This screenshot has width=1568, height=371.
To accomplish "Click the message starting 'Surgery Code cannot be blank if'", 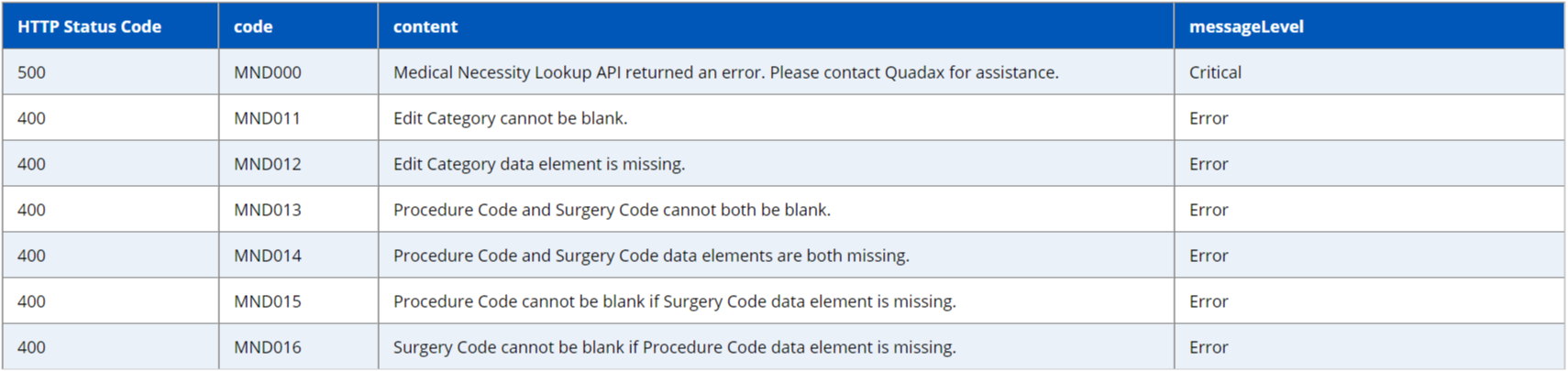I will (674, 347).
